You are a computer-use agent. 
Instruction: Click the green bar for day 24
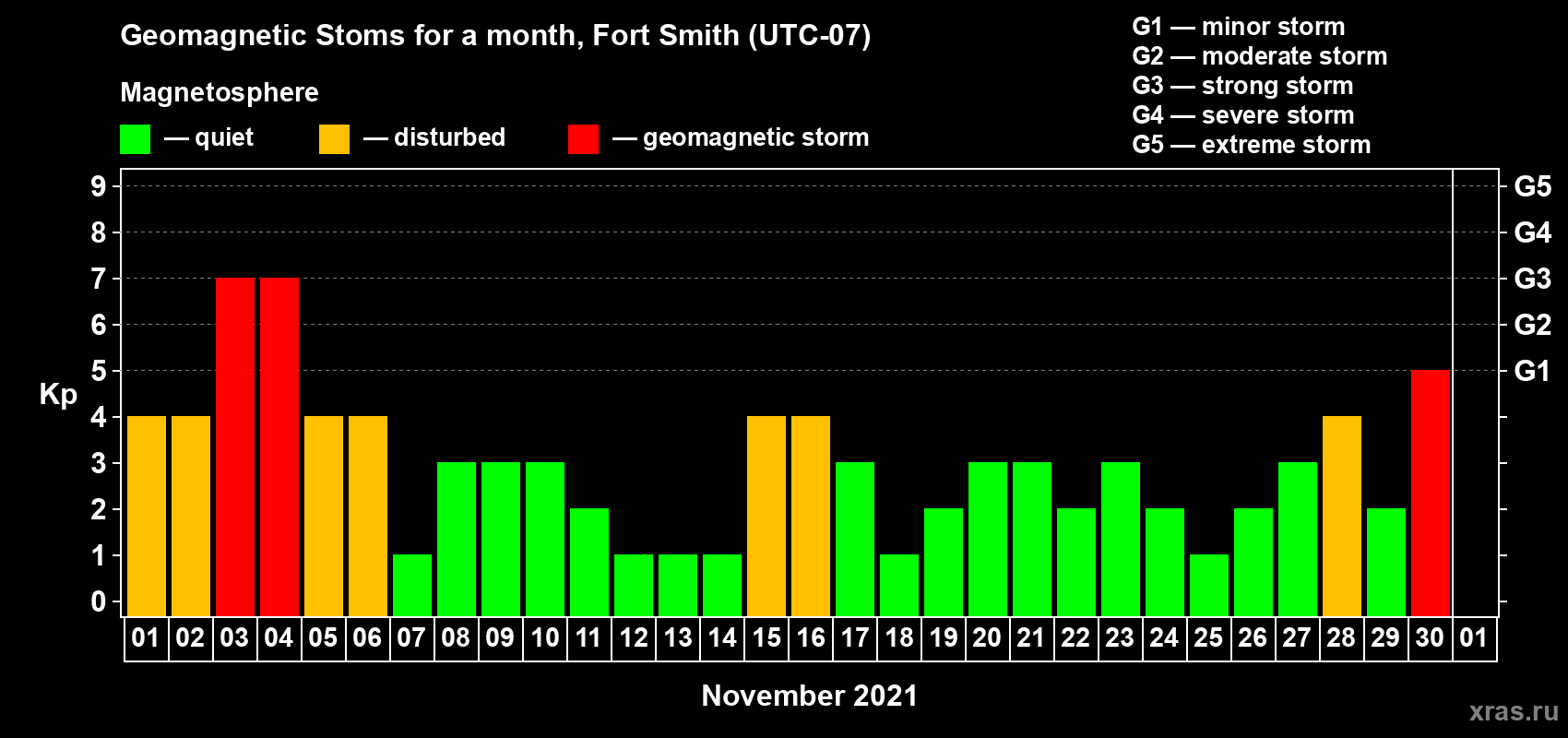point(1165,563)
